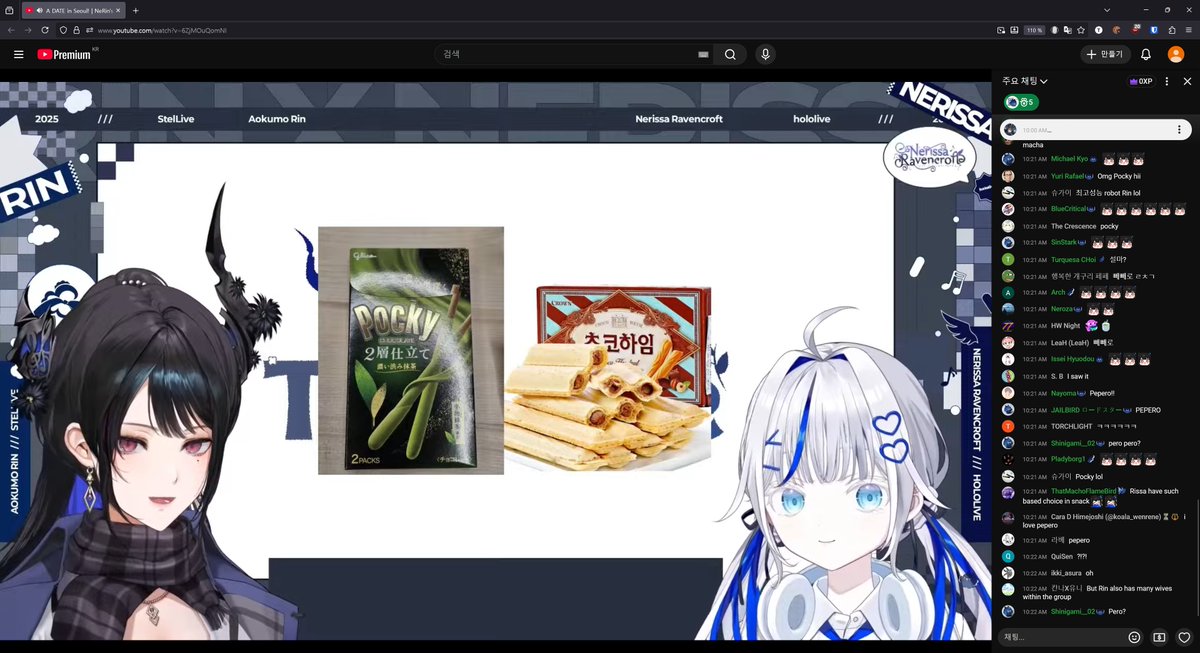The width and height of the screenshot is (1200, 653).
Task: Expand the 주요 채팅 chat mode dropdown
Action: 1025,81
